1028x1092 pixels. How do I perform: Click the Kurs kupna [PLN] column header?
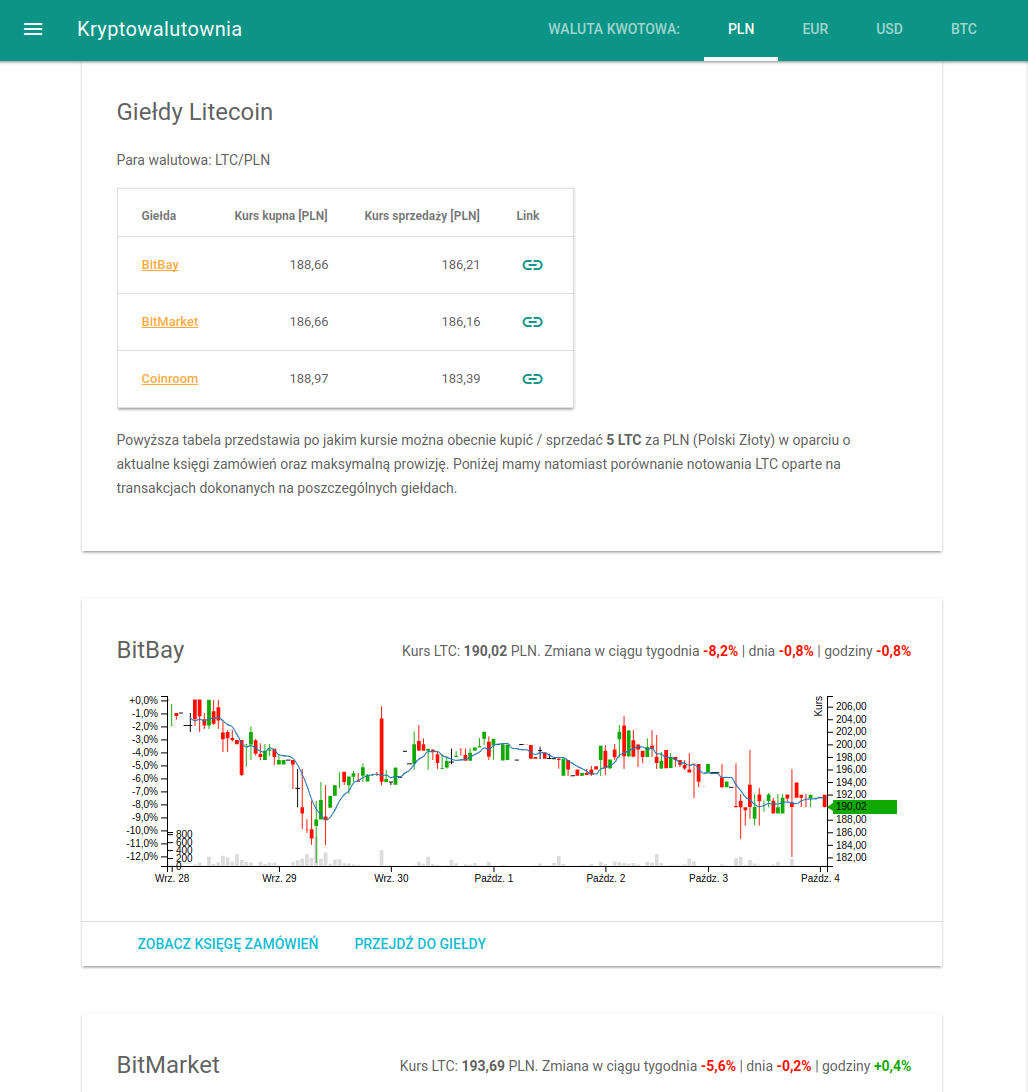(x=280, y=215)
